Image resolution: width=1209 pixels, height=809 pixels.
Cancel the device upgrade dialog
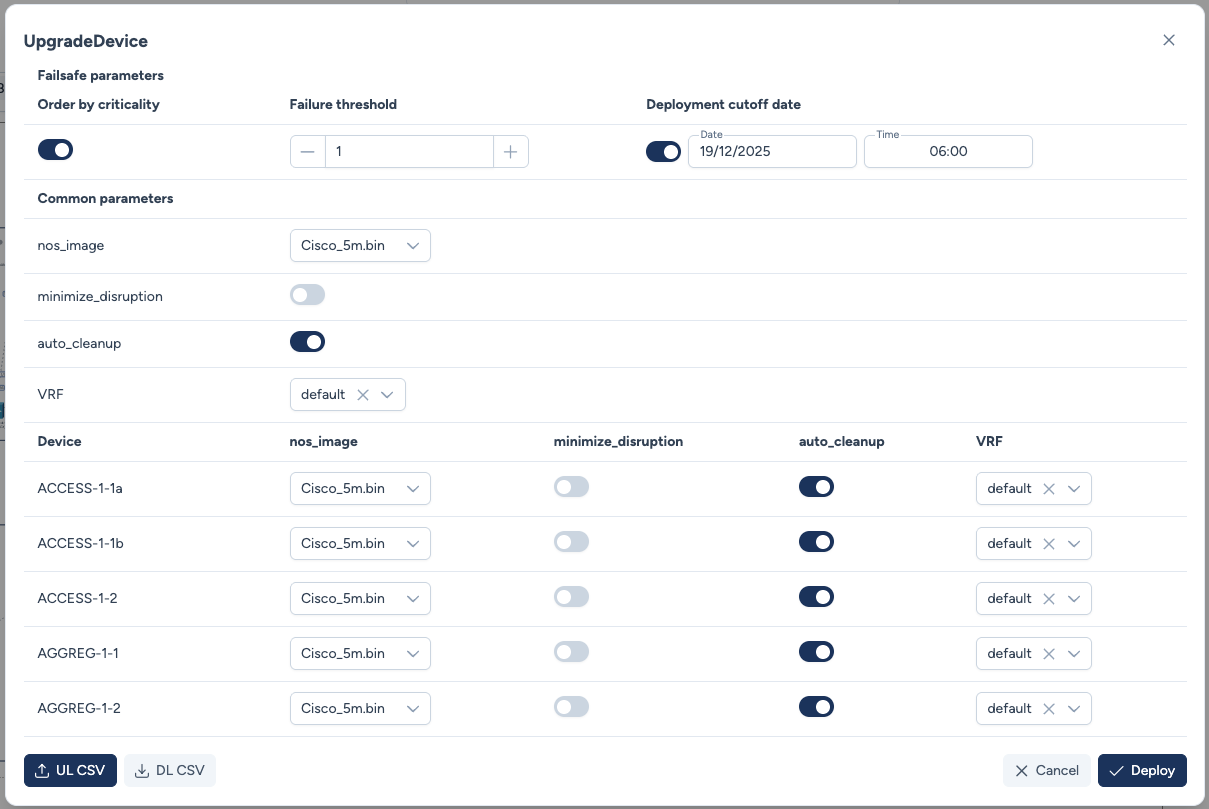pos(1046,771)
